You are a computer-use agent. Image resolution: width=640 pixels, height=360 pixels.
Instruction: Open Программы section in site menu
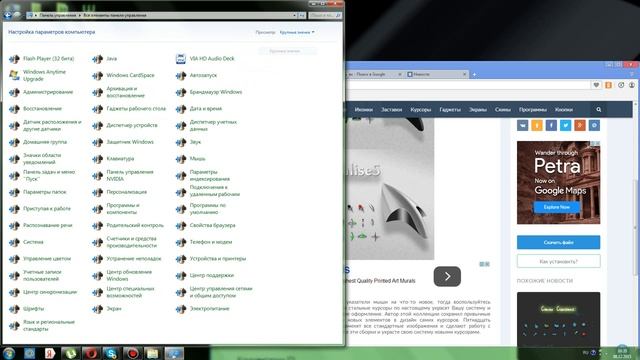[533, 110]
